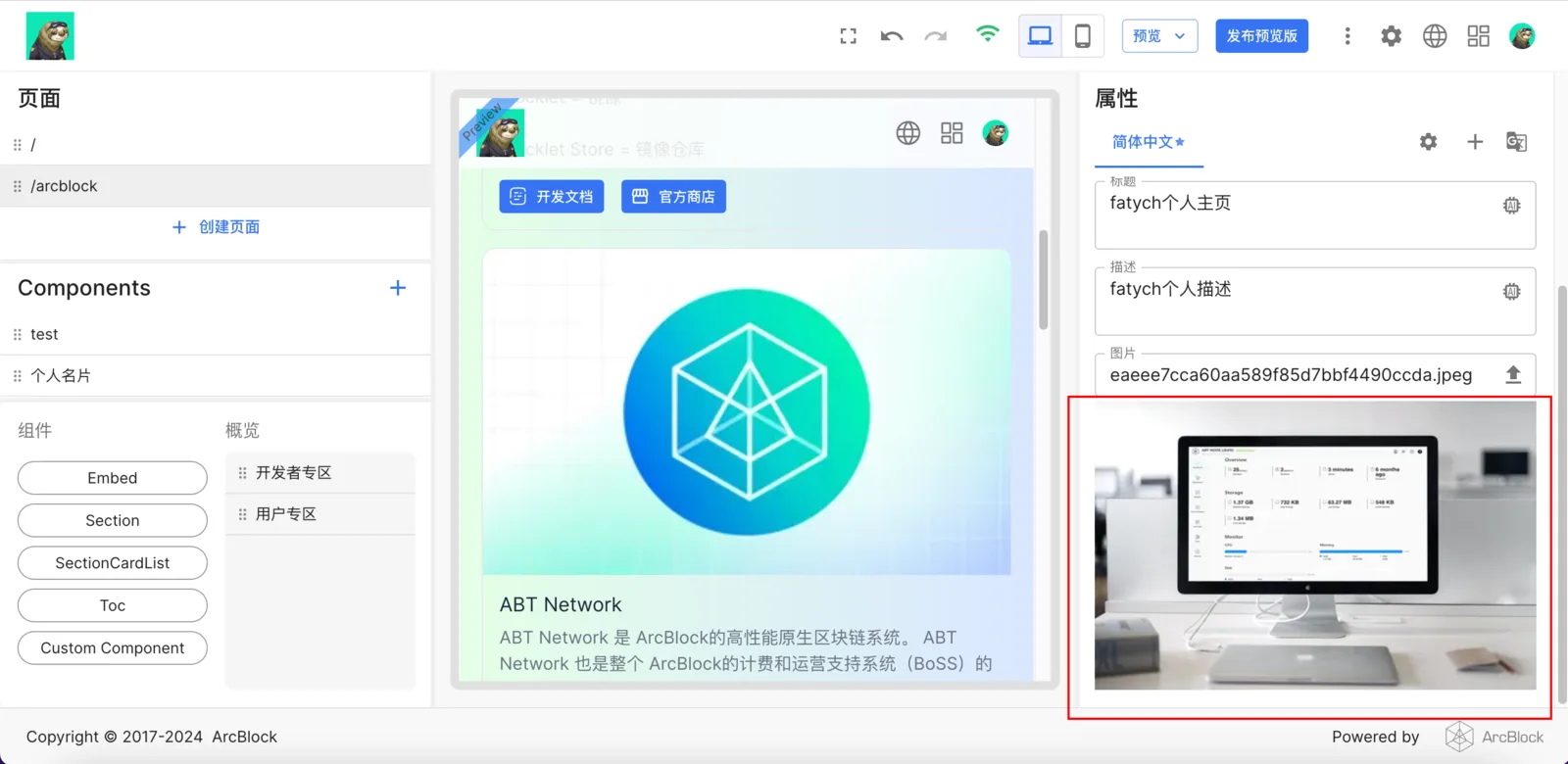Image resolution: width=1568 pixels, height=764 pixels.
Task: Open the 预览 dropdown
Action: (1159, 36)
